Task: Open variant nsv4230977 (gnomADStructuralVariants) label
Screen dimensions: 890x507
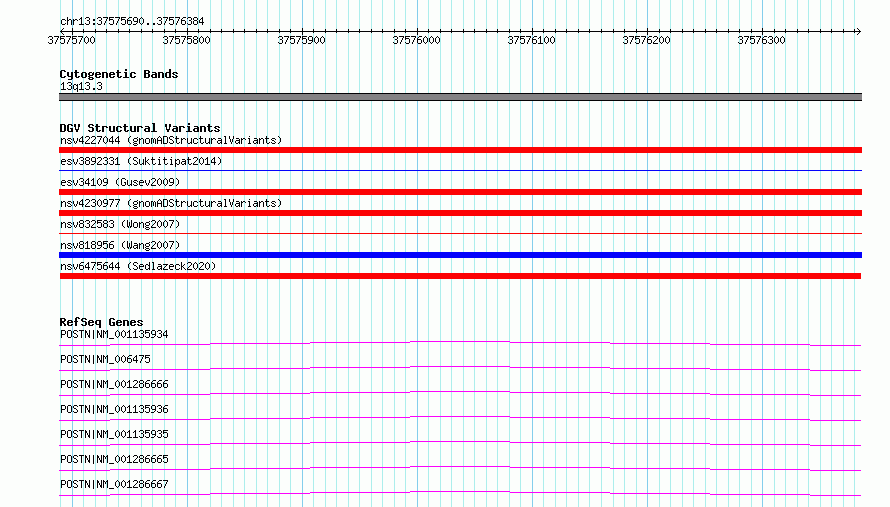Action: tap(171, 203)
